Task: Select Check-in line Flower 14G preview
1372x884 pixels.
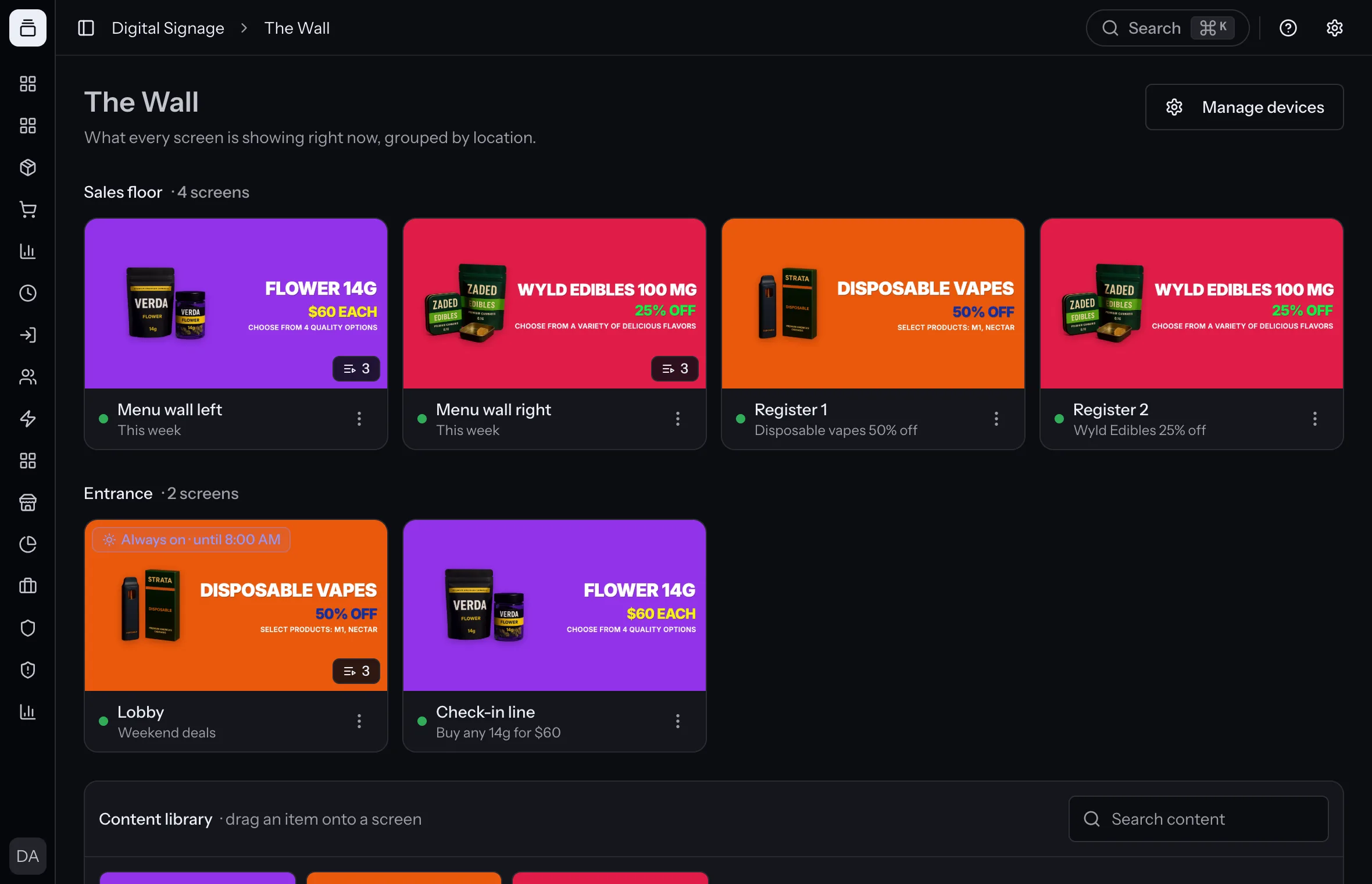Action: [x=555, y=605]
